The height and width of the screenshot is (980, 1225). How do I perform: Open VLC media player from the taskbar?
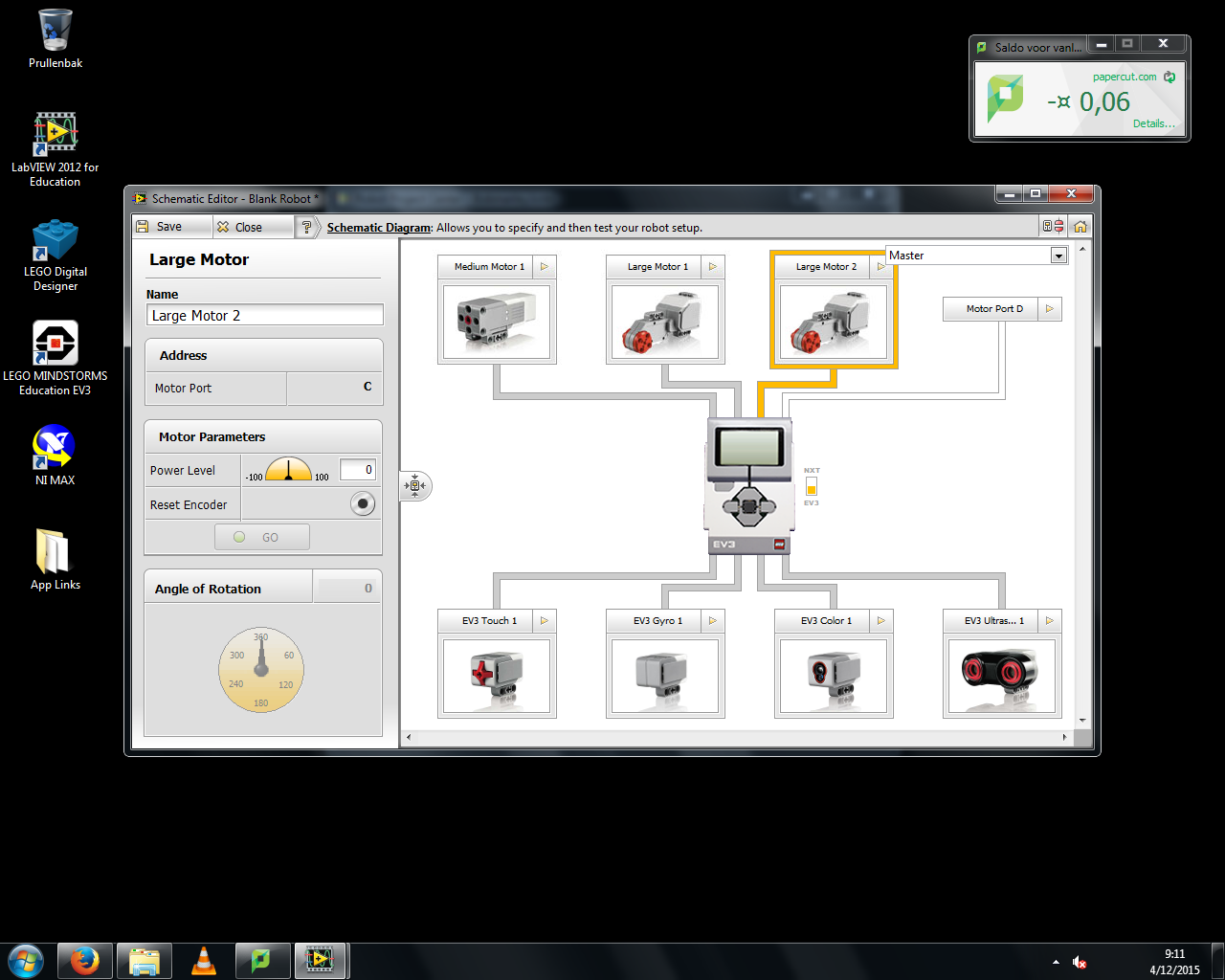(x=204, y=961)
